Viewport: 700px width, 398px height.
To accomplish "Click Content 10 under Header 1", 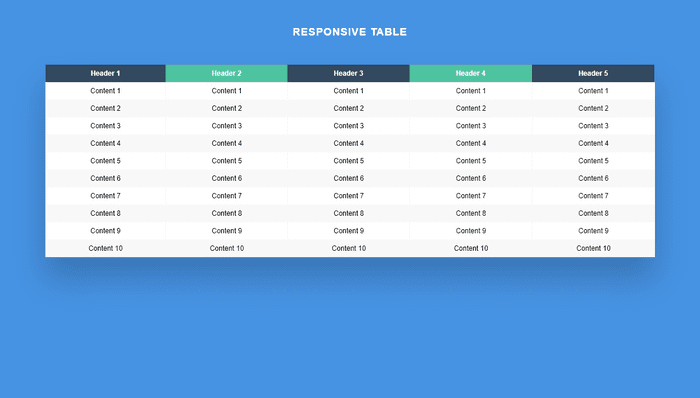I will (105, 249).
